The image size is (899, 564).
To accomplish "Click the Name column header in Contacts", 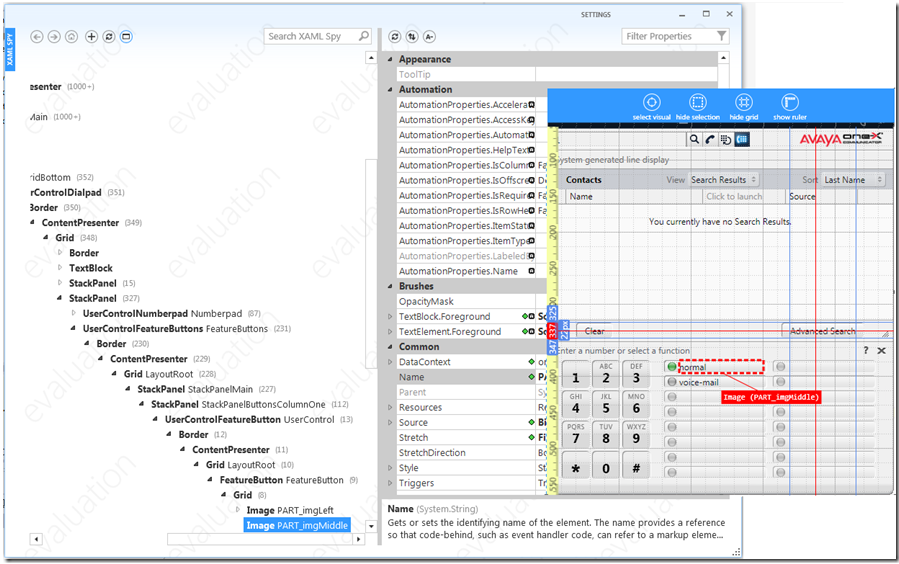I will [634, 196].
